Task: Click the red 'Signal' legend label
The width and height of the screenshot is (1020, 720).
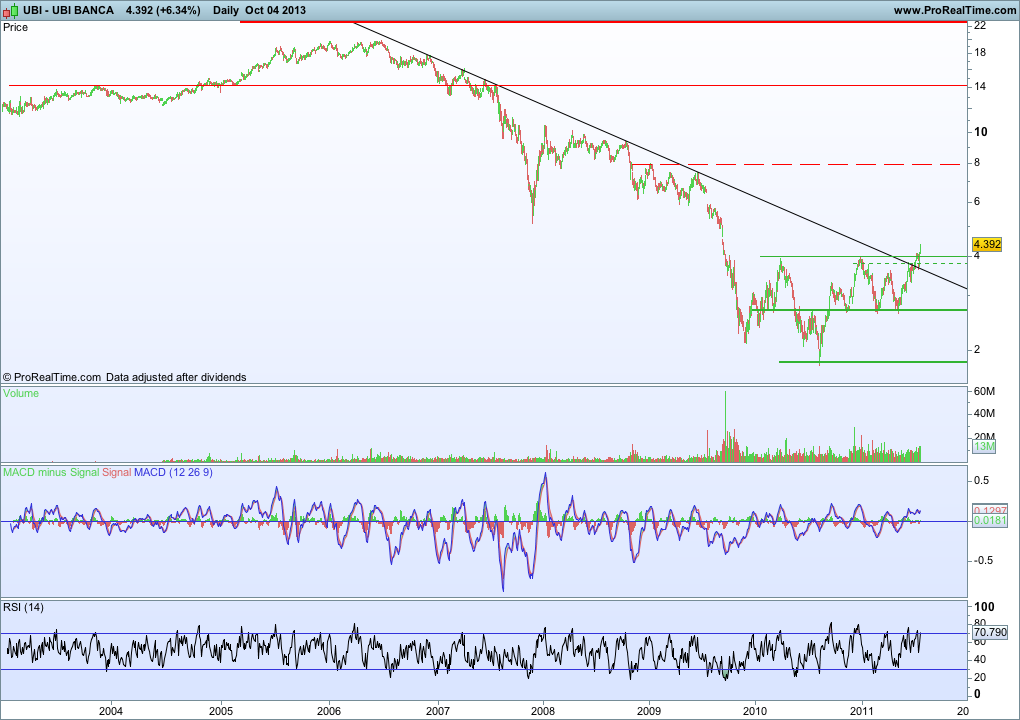Action: tap(116, 472)
